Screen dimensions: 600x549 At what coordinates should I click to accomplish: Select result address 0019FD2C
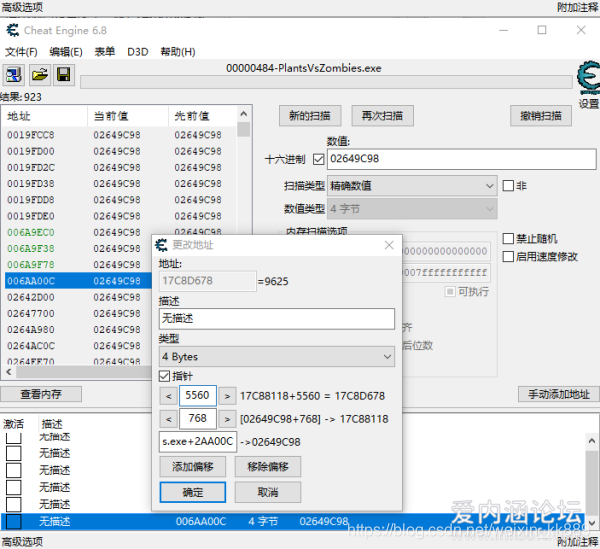pos(31,168)
